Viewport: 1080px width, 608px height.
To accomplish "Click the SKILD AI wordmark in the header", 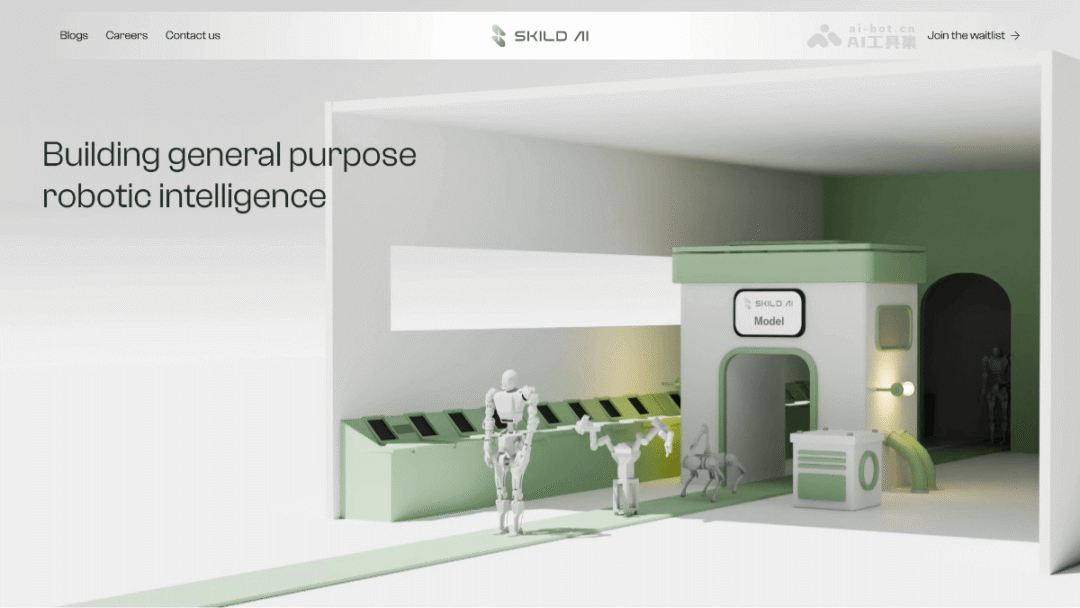I will pyautogui.click(x=552, y=36).
